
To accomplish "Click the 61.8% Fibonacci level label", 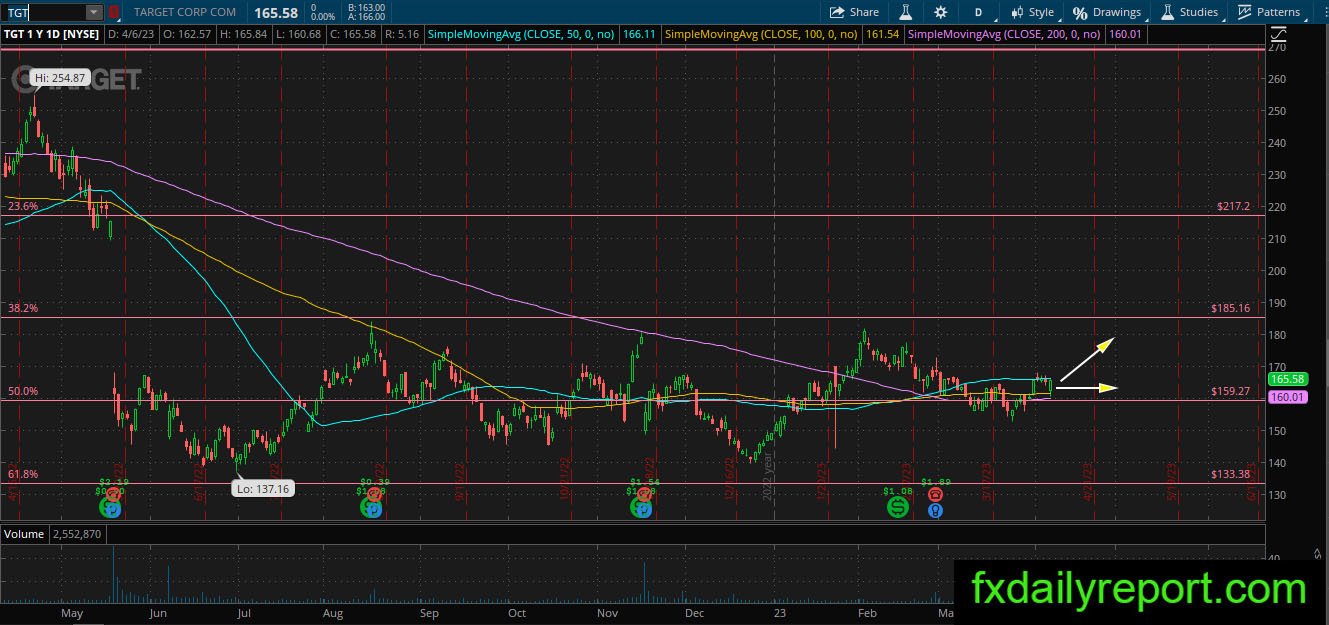I will (22, 474).
